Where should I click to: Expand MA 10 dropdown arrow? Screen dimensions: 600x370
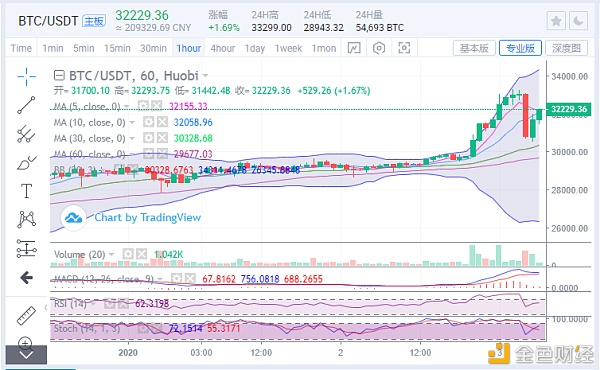point(132,122)
